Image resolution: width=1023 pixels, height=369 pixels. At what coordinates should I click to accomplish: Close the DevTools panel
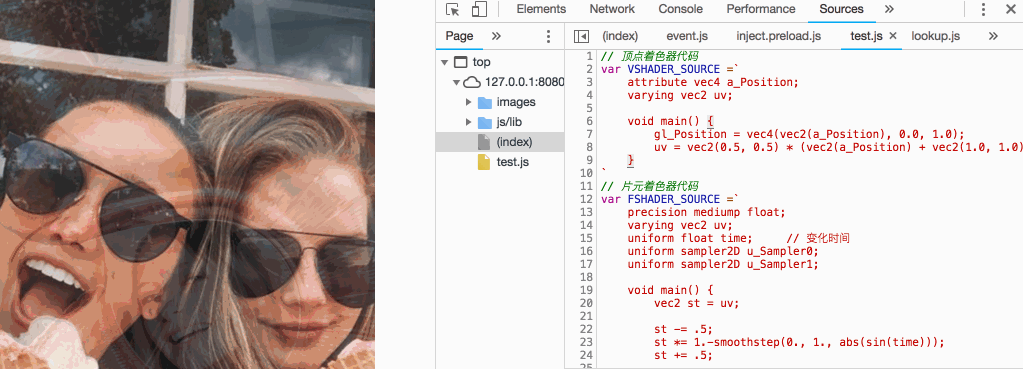click(x=1011, y=9)
